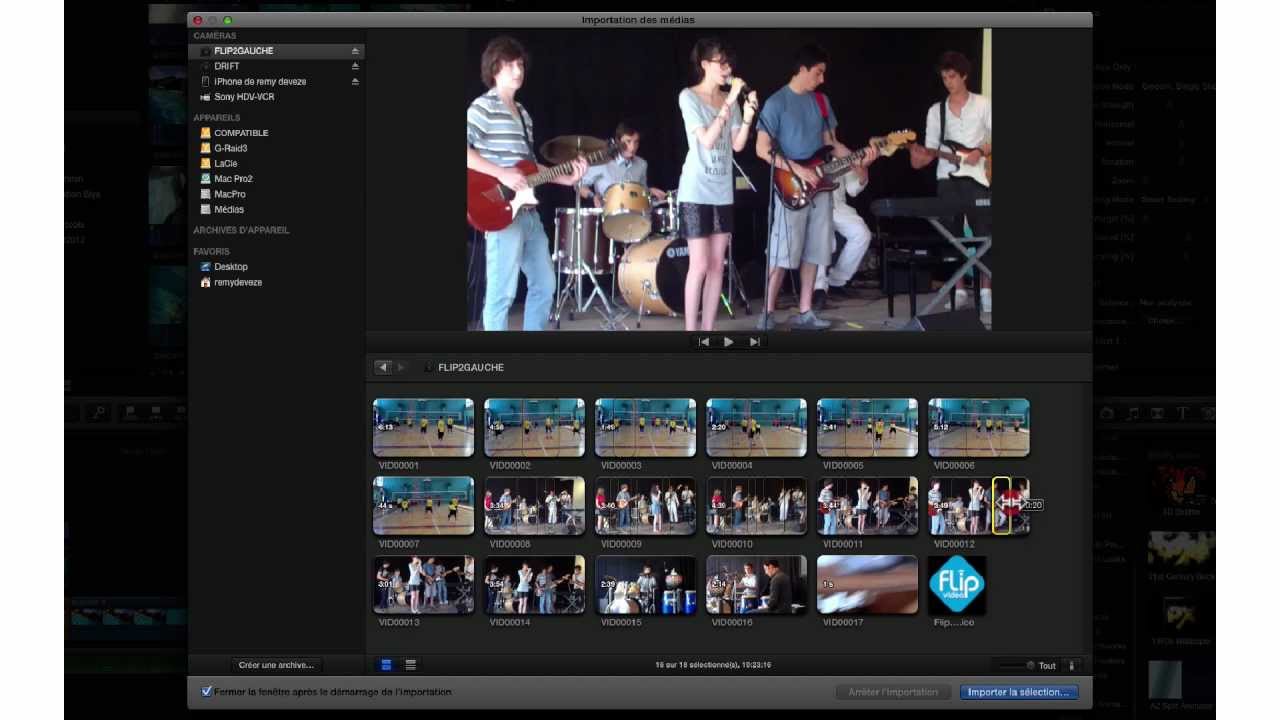The image size is (1280, 720).
Task: Select clip VID00008 thumbnail
Action: pos(535,505)
